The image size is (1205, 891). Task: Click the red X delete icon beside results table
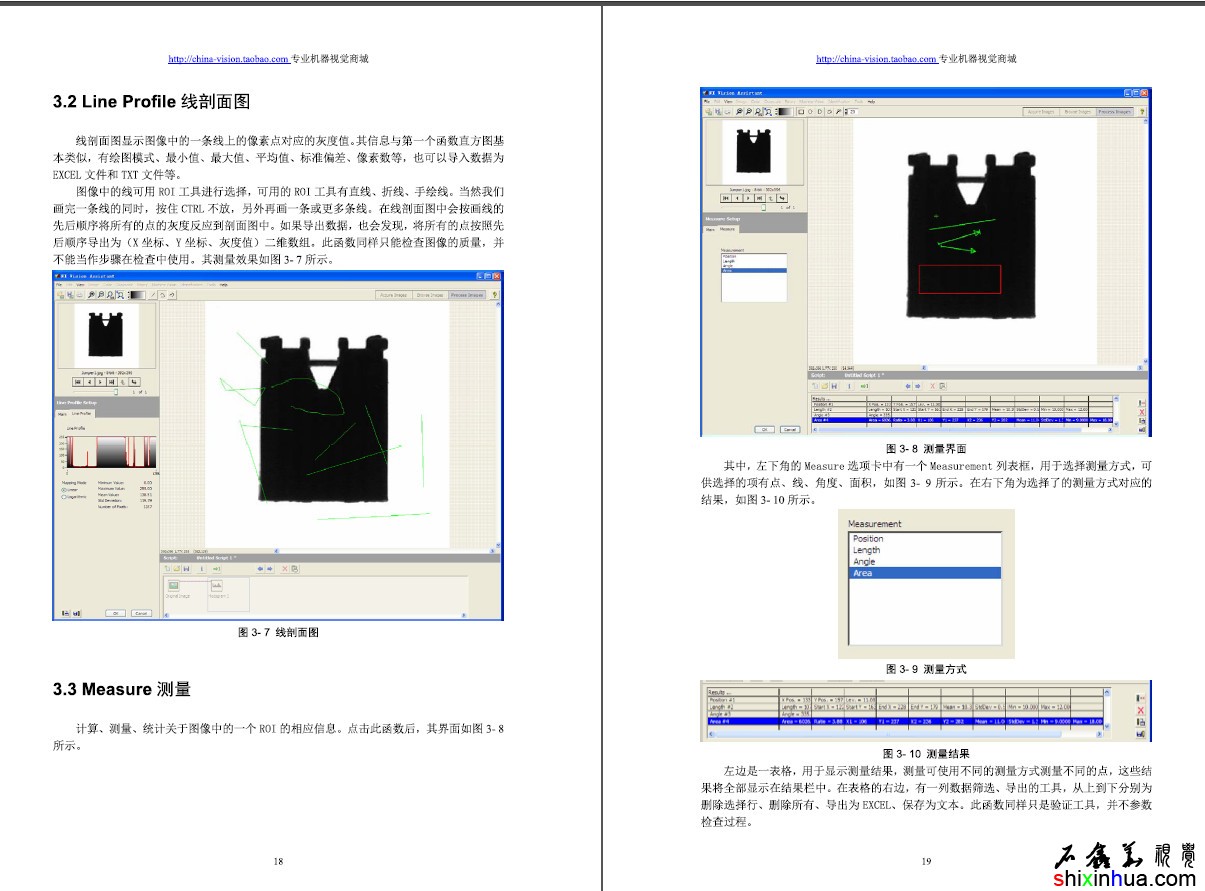click(1141, 710)
